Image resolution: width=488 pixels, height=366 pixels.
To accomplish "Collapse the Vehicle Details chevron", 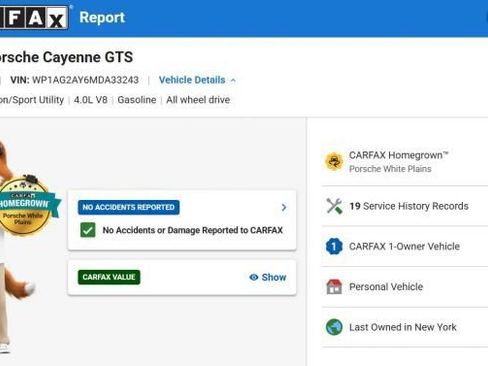I will (x=233, y=80).
